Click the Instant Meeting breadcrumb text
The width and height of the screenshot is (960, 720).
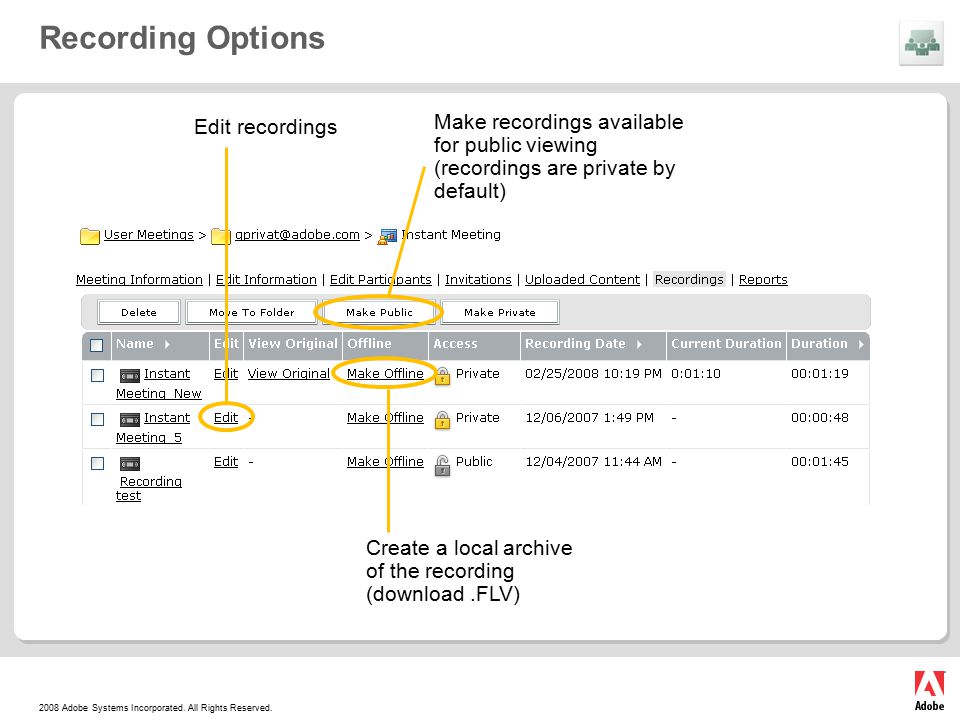[451, 235]
